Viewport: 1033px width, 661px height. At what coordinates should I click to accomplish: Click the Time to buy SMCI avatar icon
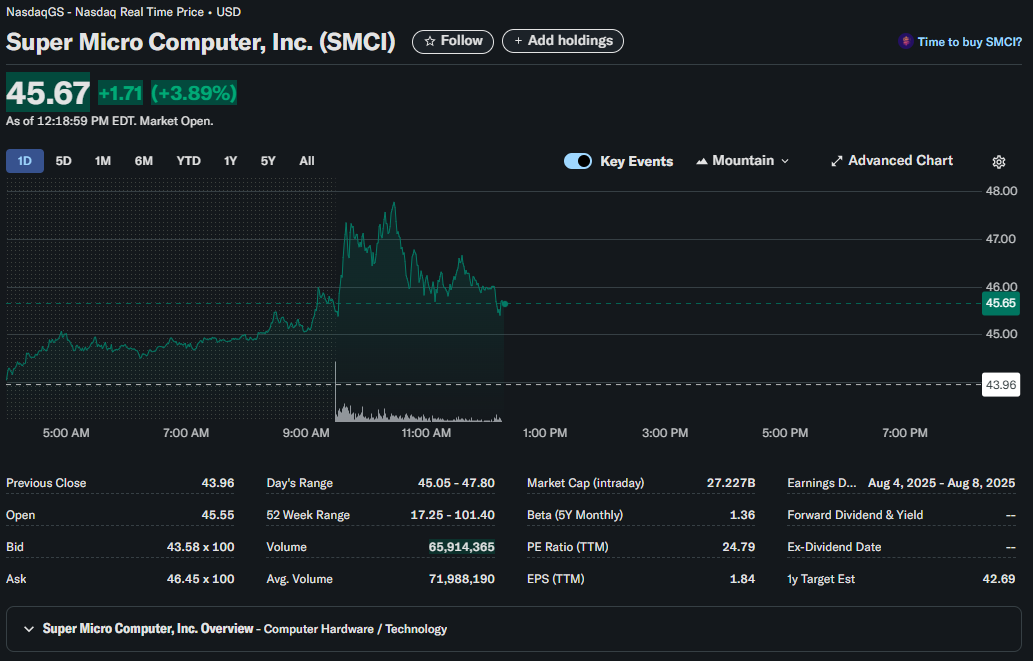905,42
